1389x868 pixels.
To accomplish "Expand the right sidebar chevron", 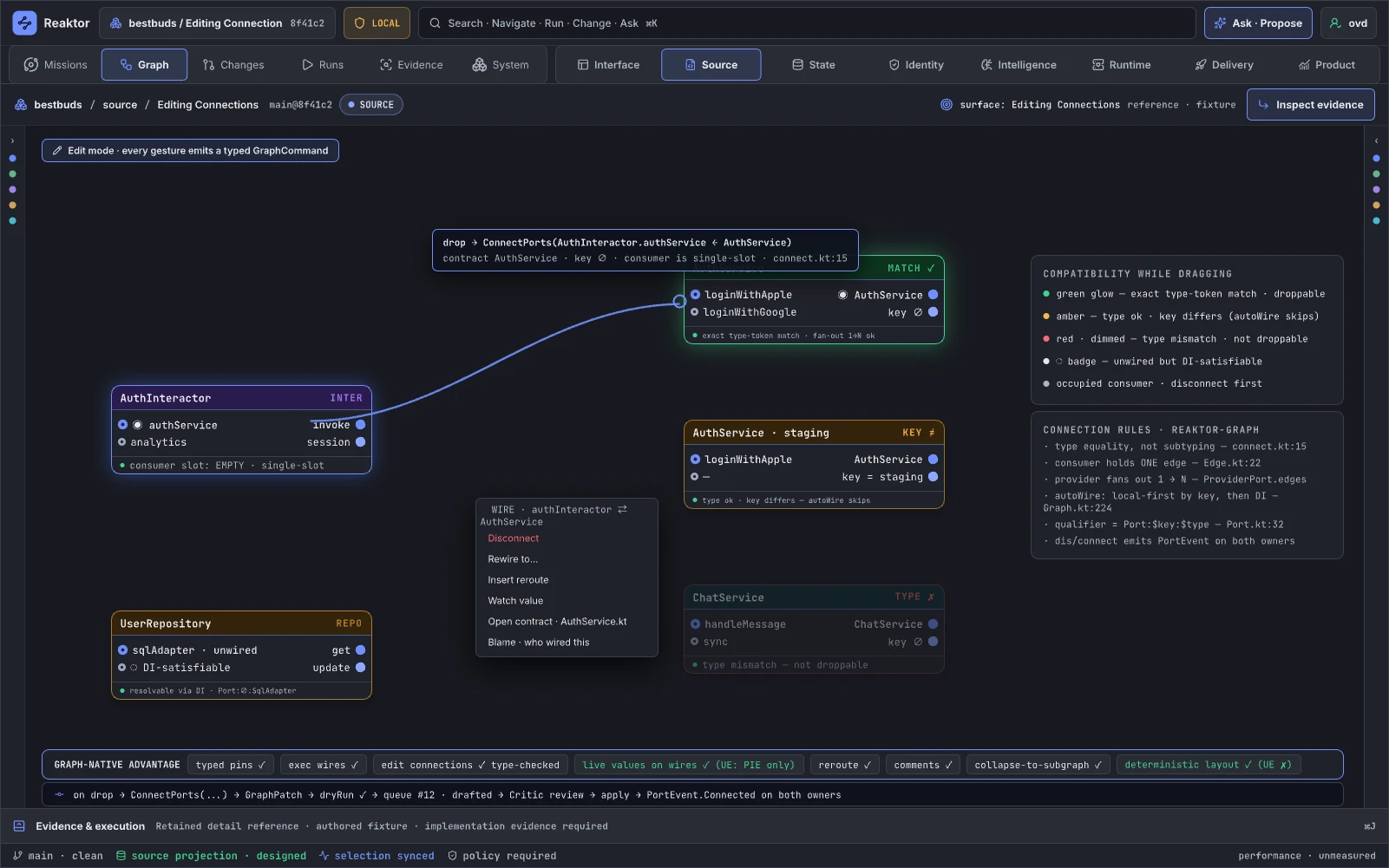I will 1376,140.
